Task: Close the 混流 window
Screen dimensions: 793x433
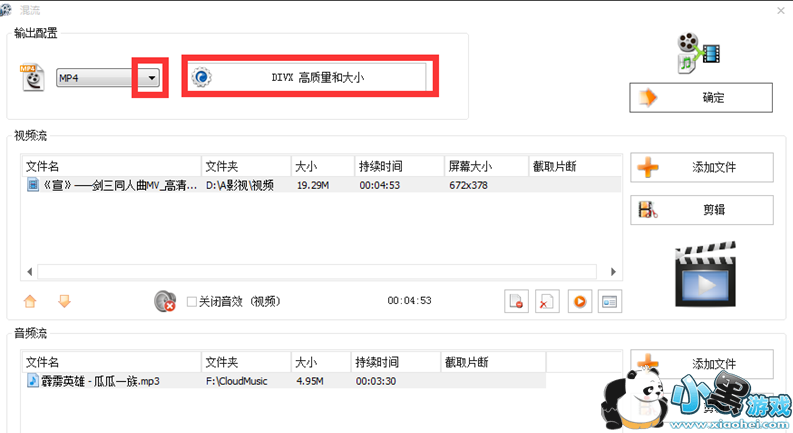Action: point(781,10)
